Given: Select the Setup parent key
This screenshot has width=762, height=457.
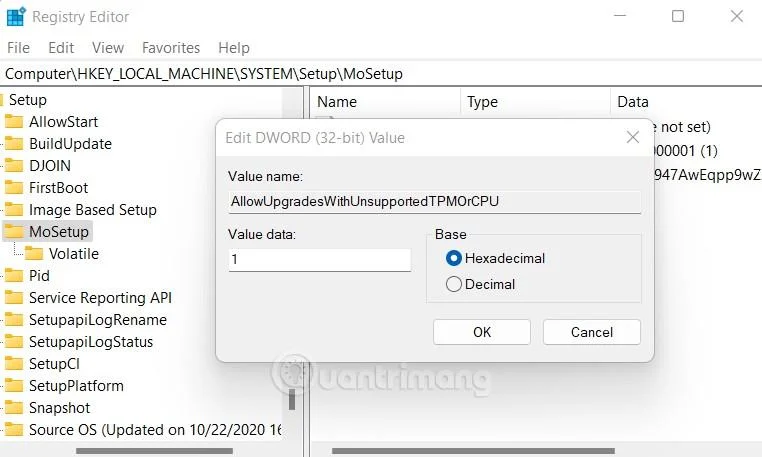Looking at the screenshot, I should 28,100.
